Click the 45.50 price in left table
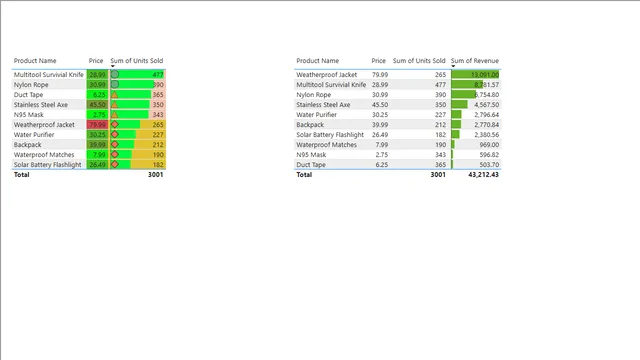This screenshot has width=640, height=360. pos(98,104)
